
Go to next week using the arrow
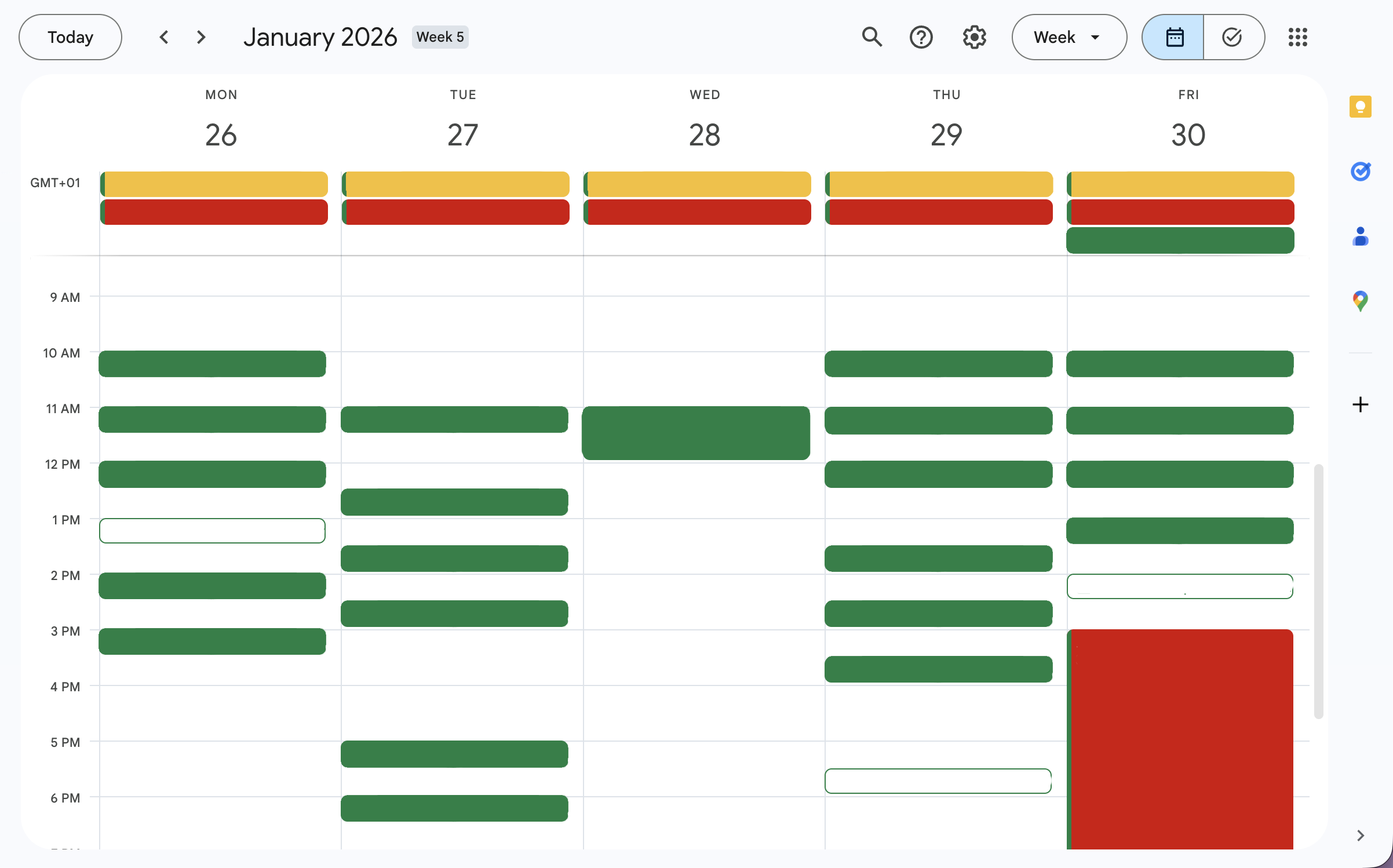[200, 37]
